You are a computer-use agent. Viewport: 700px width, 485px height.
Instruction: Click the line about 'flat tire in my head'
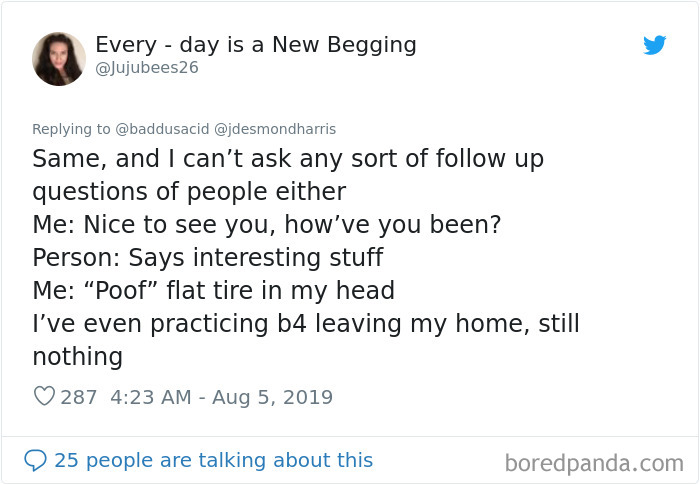pos(213,291)
